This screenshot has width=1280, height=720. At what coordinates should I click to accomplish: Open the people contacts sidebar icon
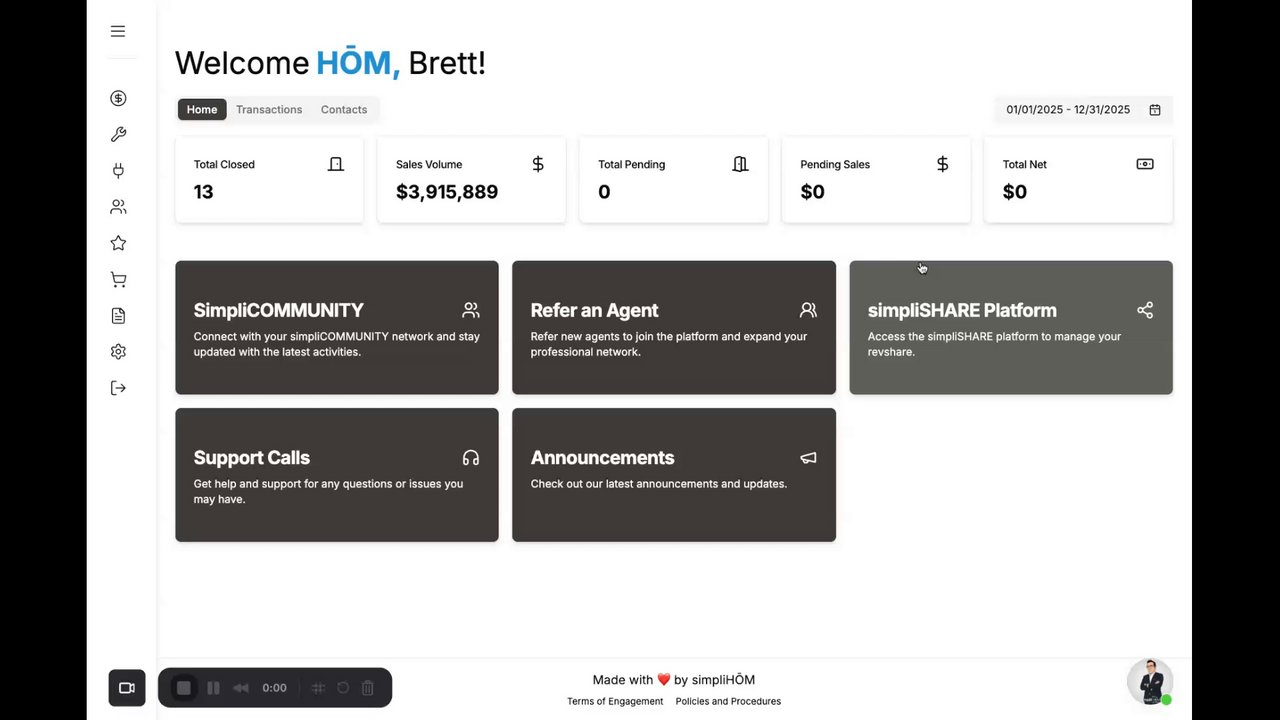pyautogui.click(x=118, y=207)
